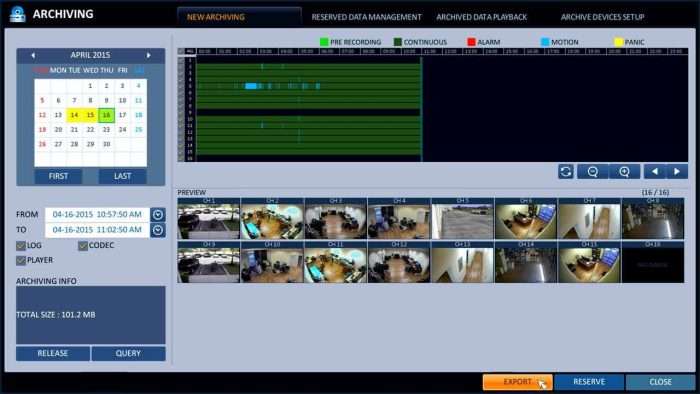
Task: Select CH 8 preview thumbnail
Action: (x=653, y=219)
